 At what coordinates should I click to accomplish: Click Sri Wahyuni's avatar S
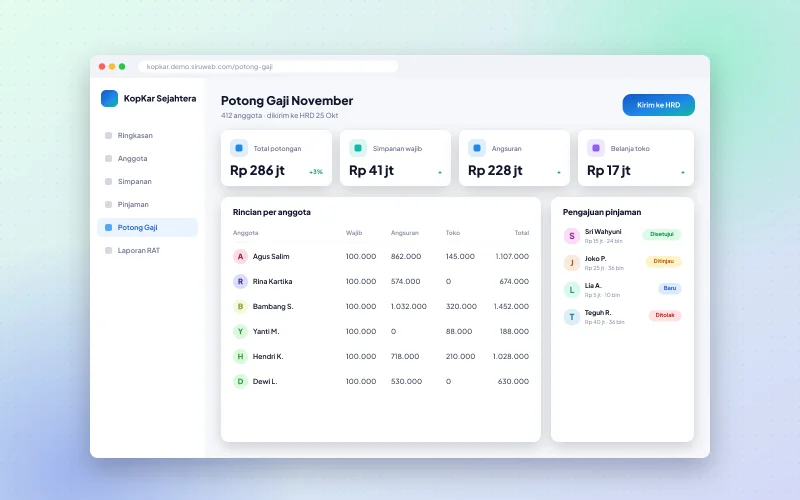pyautogui.click(x=571, y=236)
